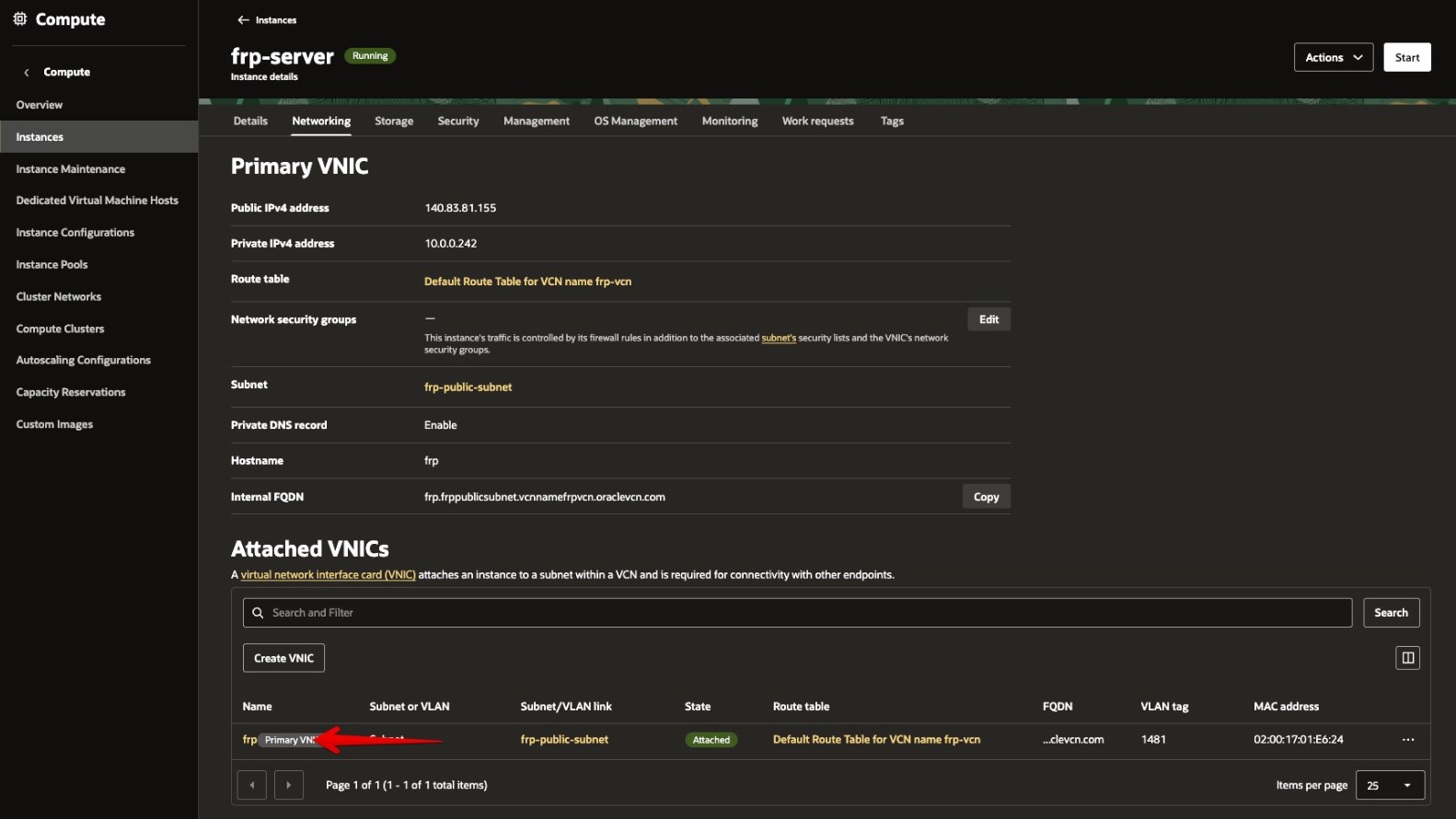Screen dimensions: 1456x819
Task: Switch to Work requests tab
Action: (818, 121)
